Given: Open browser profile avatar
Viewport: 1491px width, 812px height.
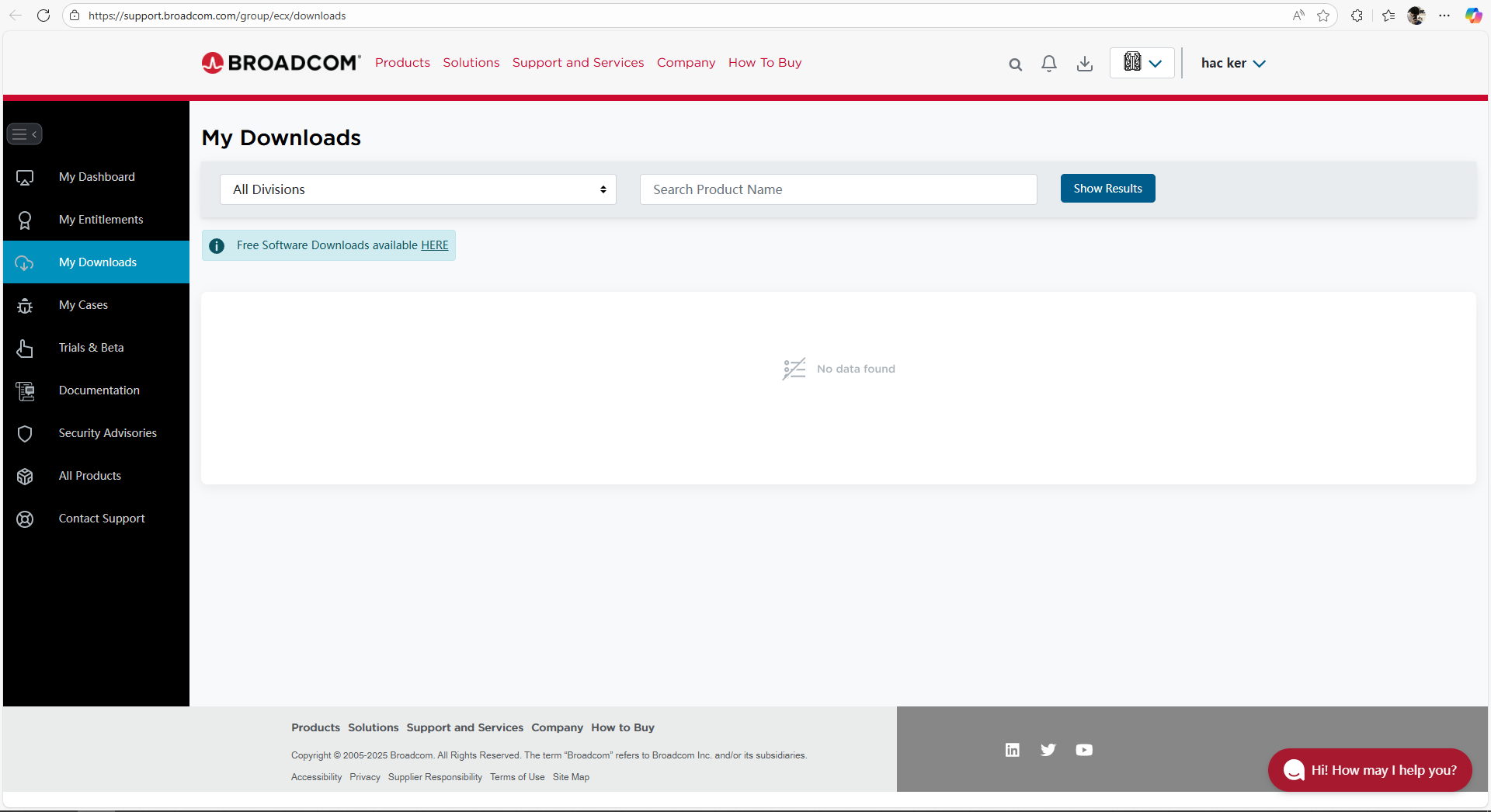Looking at the screenshot, I should 1416,16.
